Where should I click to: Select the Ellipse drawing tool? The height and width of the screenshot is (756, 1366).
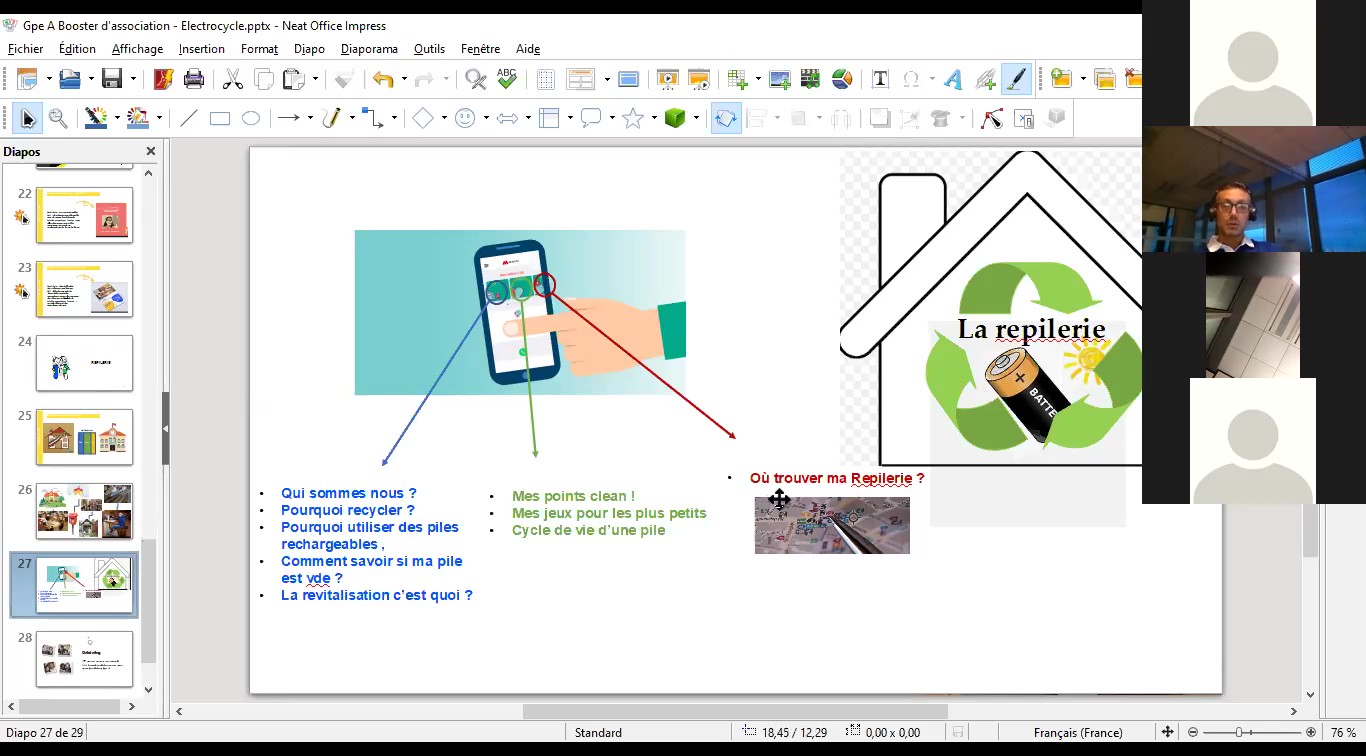coord(251,118)
